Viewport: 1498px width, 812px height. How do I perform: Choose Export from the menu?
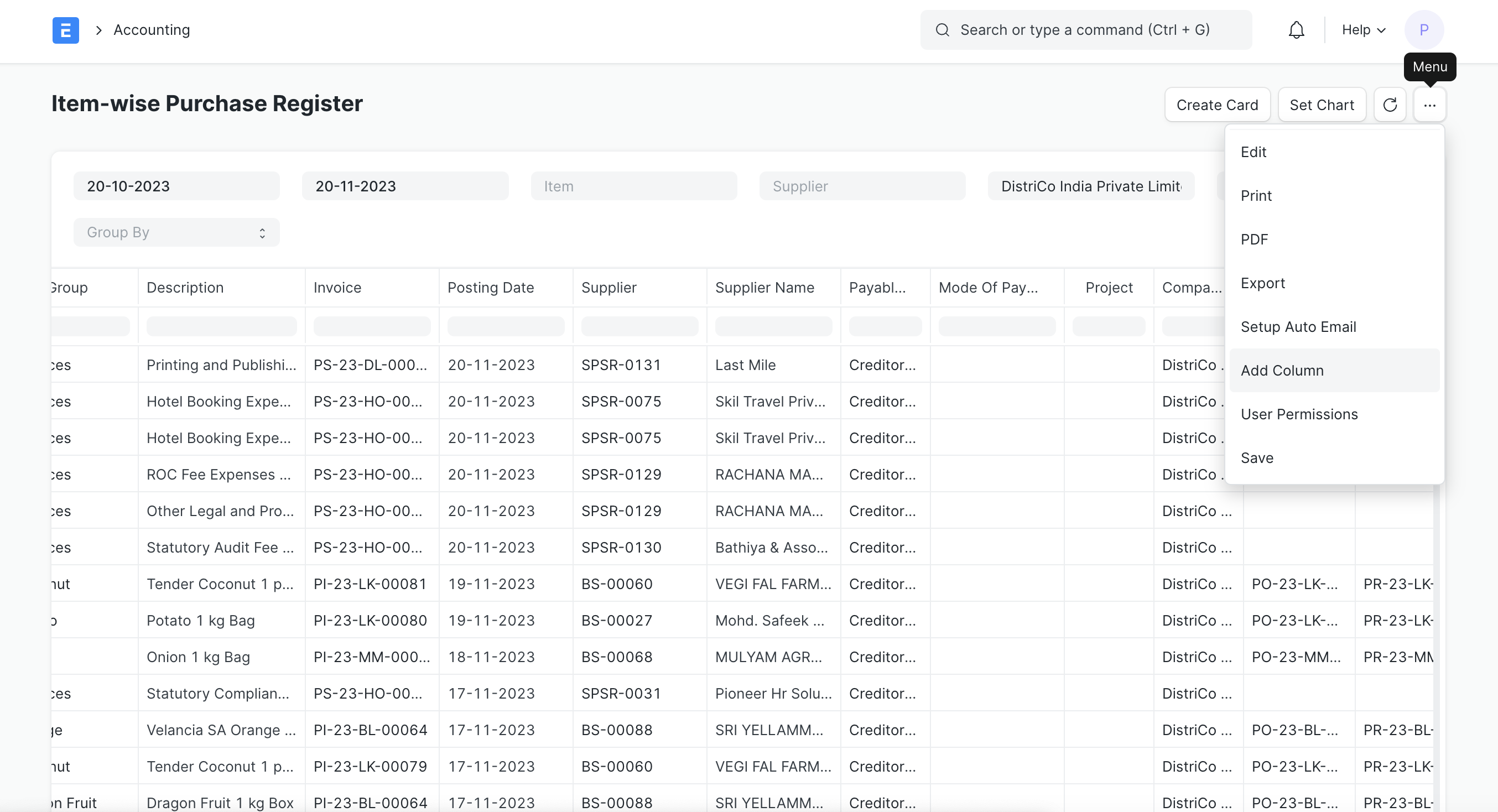coord(1263,283)
